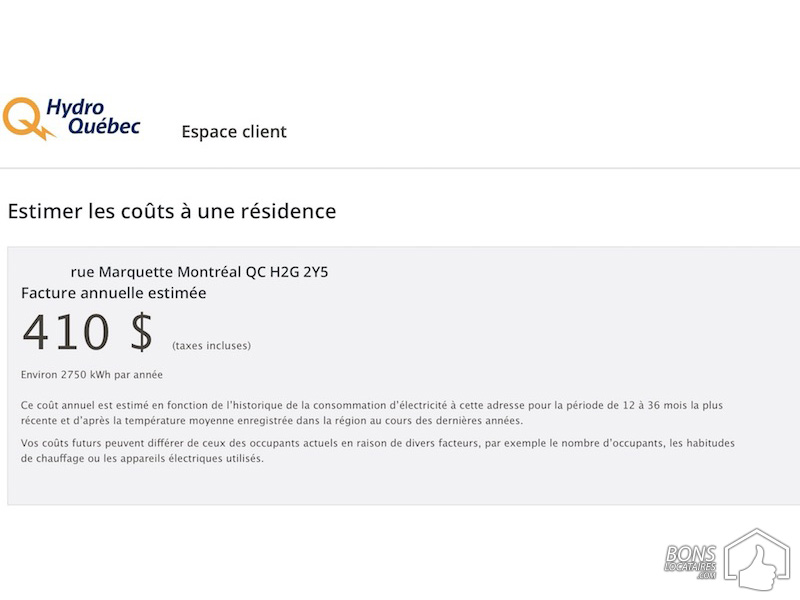Click the Environ 2750 kWh par année text
This screenshot has width=800, height=600.
(92, 374)
